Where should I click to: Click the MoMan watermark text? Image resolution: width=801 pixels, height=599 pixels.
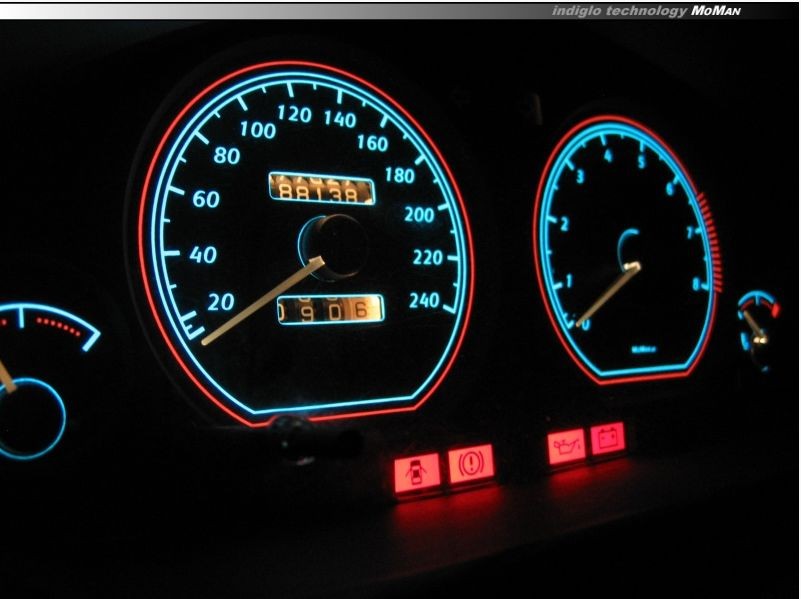pos(717,11)
